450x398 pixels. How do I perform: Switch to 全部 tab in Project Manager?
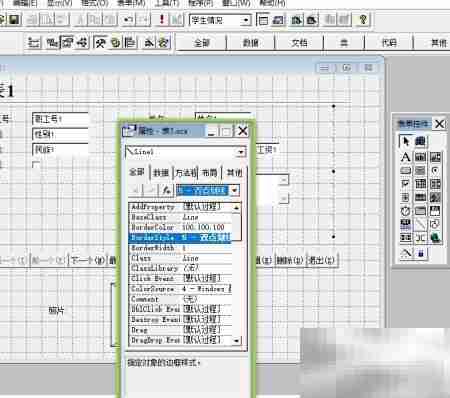[202, 43]
